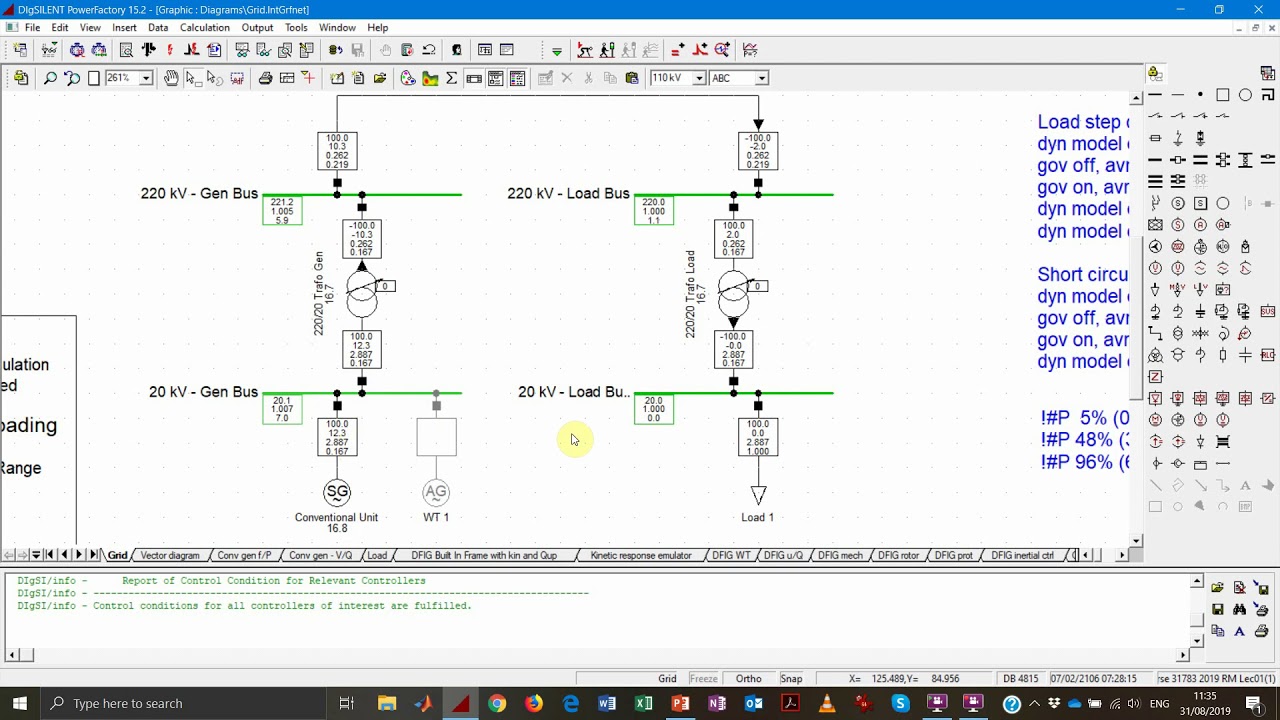Click the heatmap coloring icon

tap(430, 78)
